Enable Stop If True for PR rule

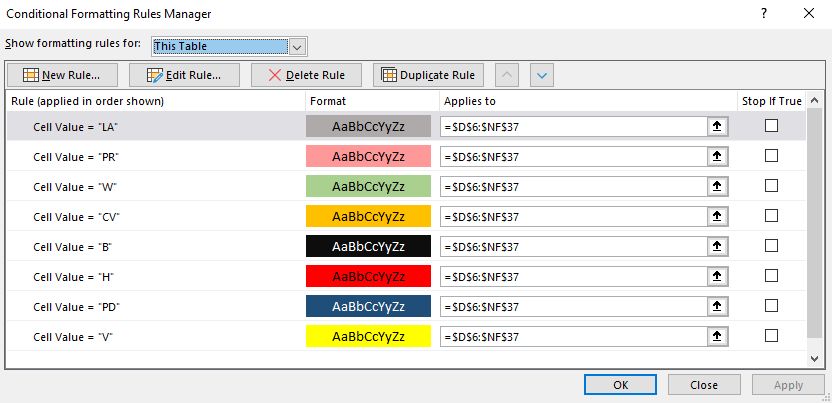click(772, 155)
